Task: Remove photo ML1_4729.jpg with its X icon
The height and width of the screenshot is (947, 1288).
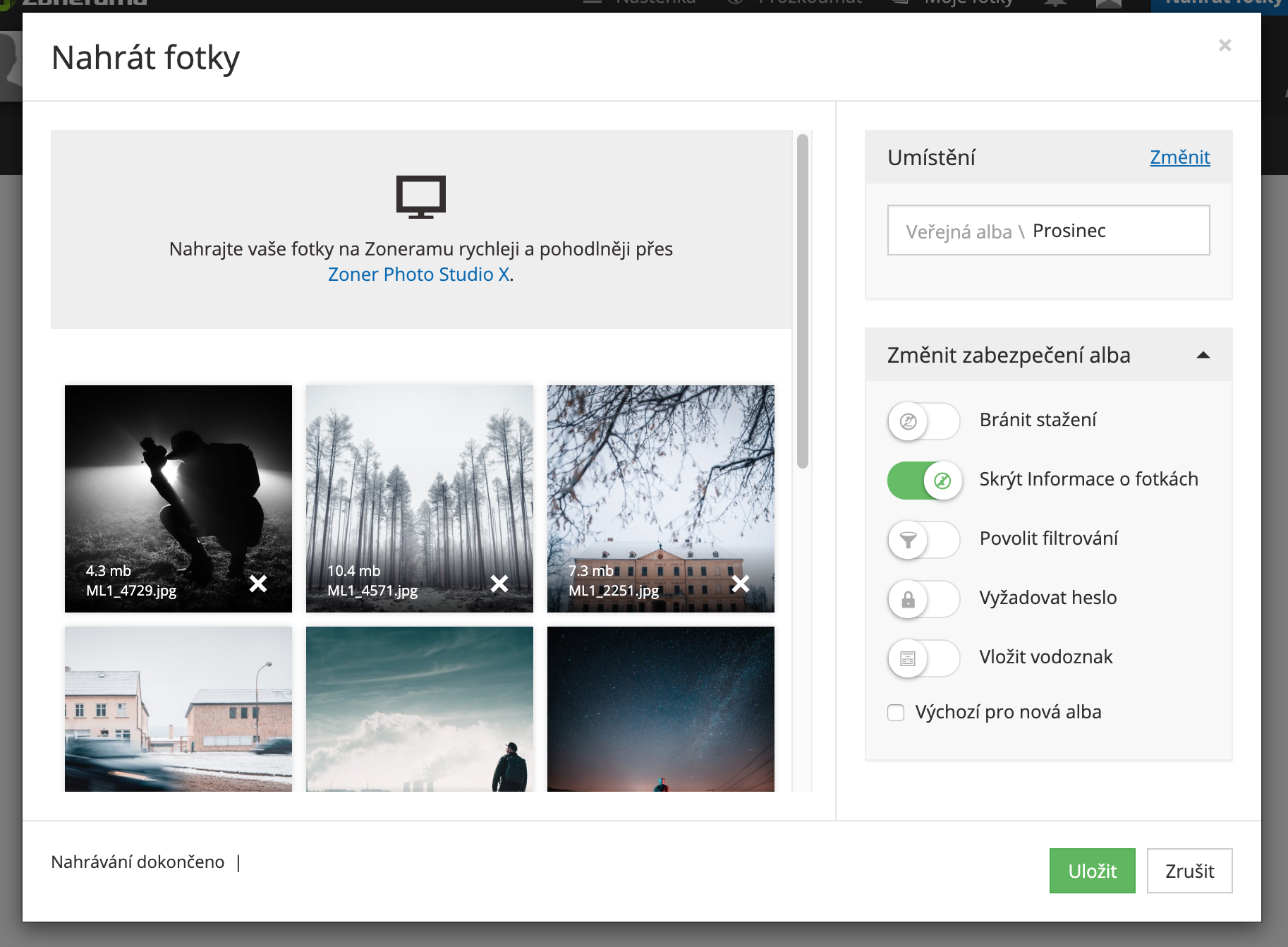Action: [258, 584]
